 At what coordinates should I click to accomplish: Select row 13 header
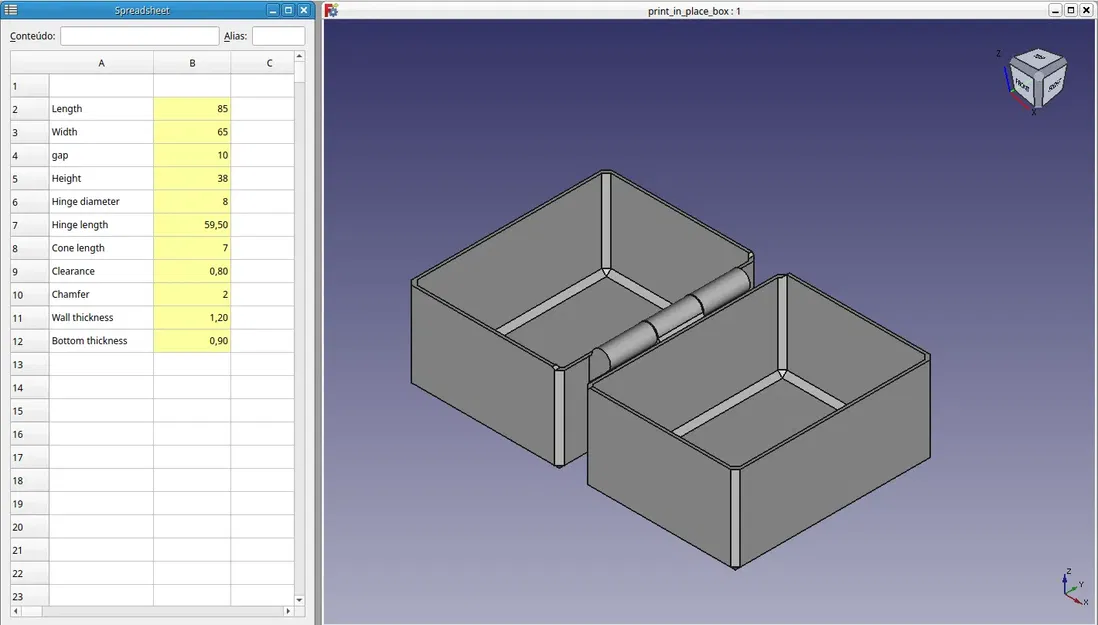[x=29, y=364]
